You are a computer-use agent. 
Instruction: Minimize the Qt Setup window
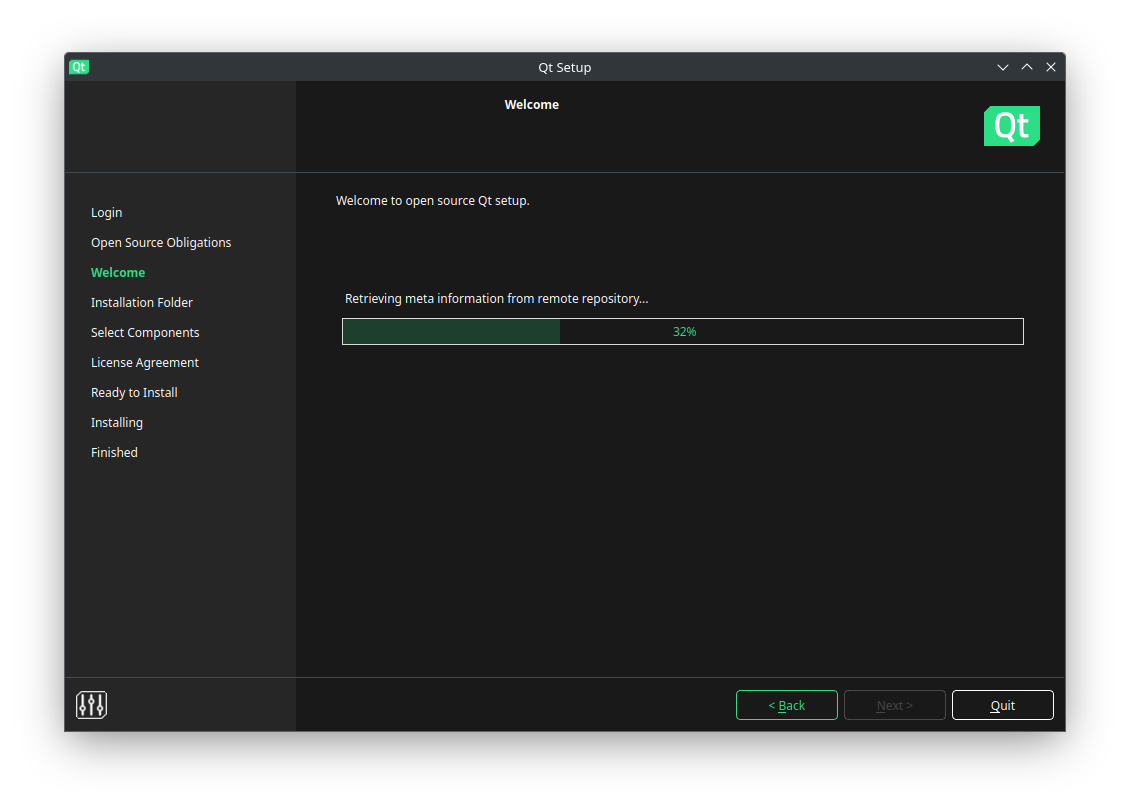pyautogui.click(x=1002, y=67)
